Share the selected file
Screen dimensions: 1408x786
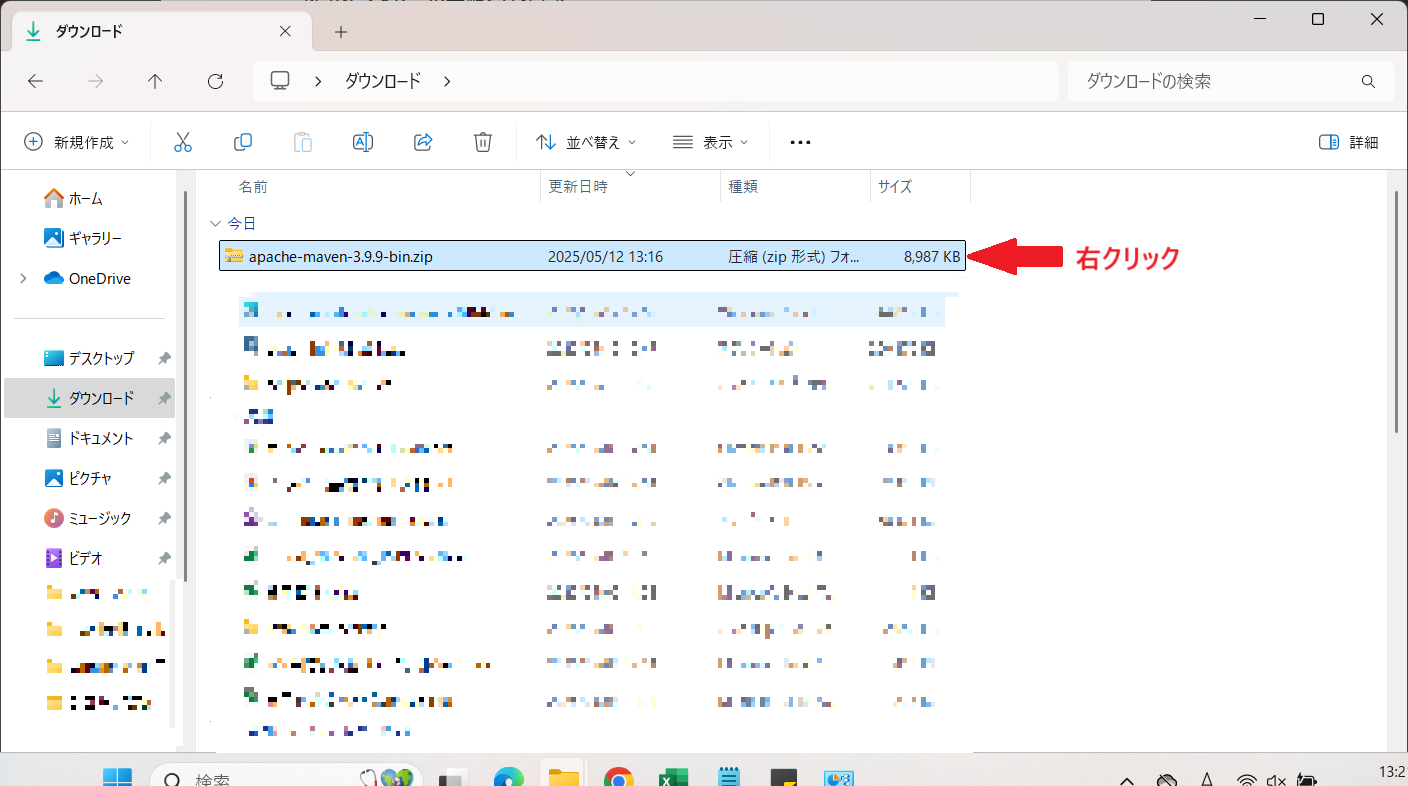423,142
